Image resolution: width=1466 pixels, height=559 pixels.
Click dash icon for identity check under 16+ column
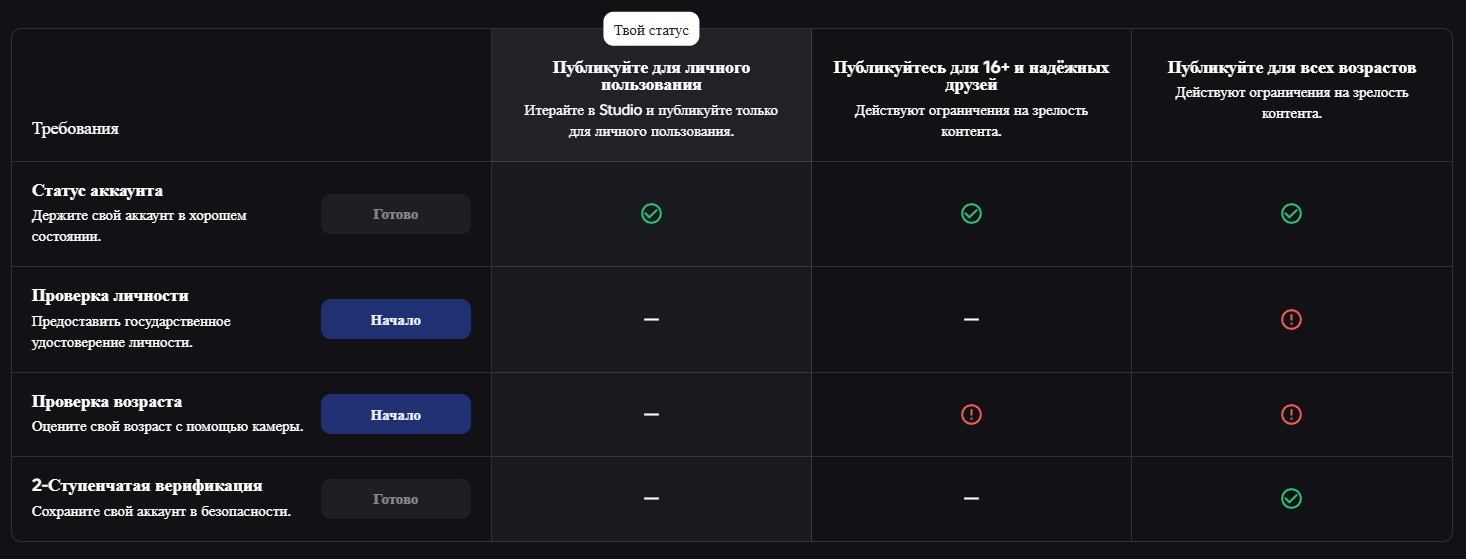click(x=971, y=319)
